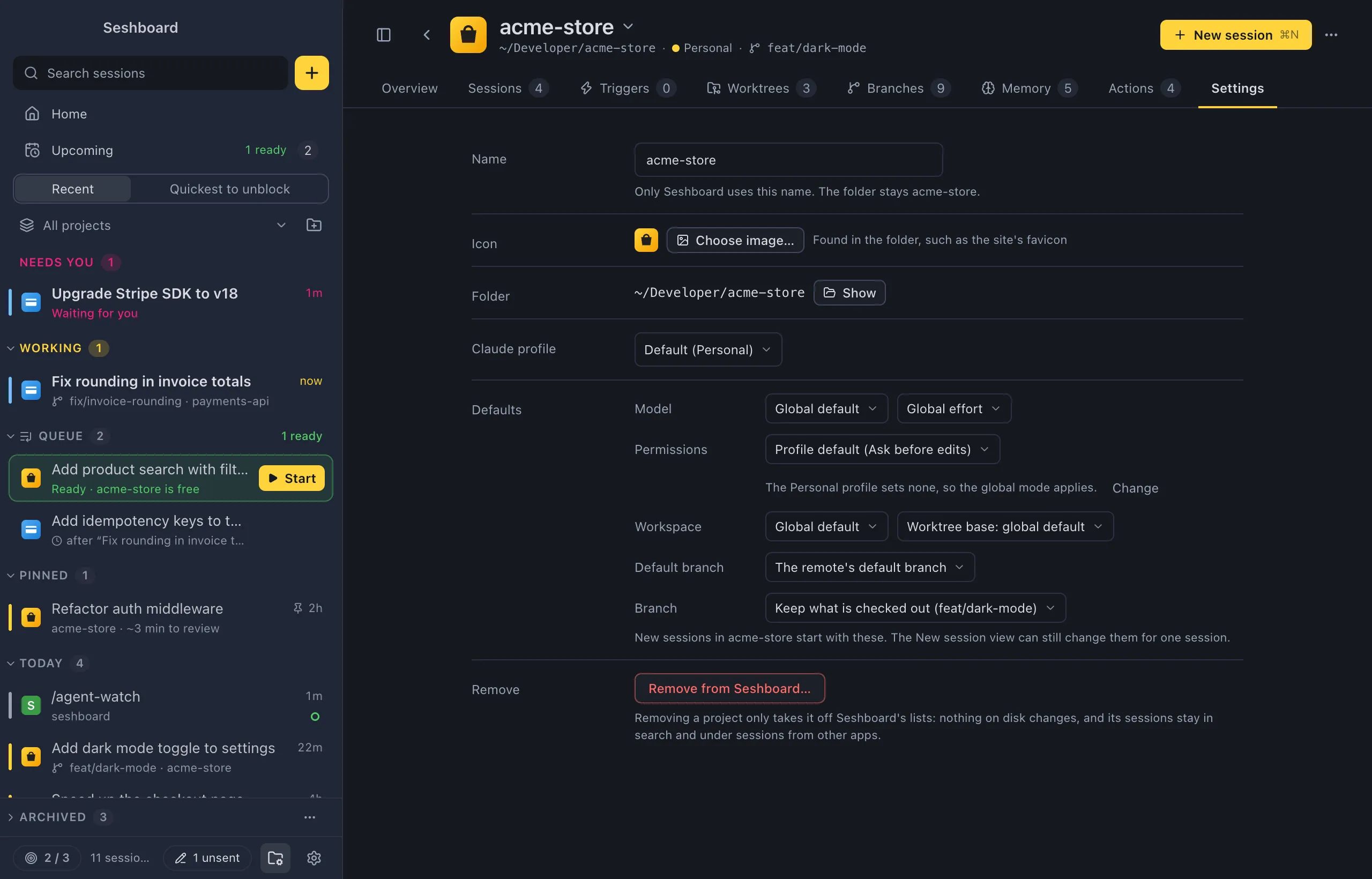Open the Worktrees tab

click(x=762, y=88)
